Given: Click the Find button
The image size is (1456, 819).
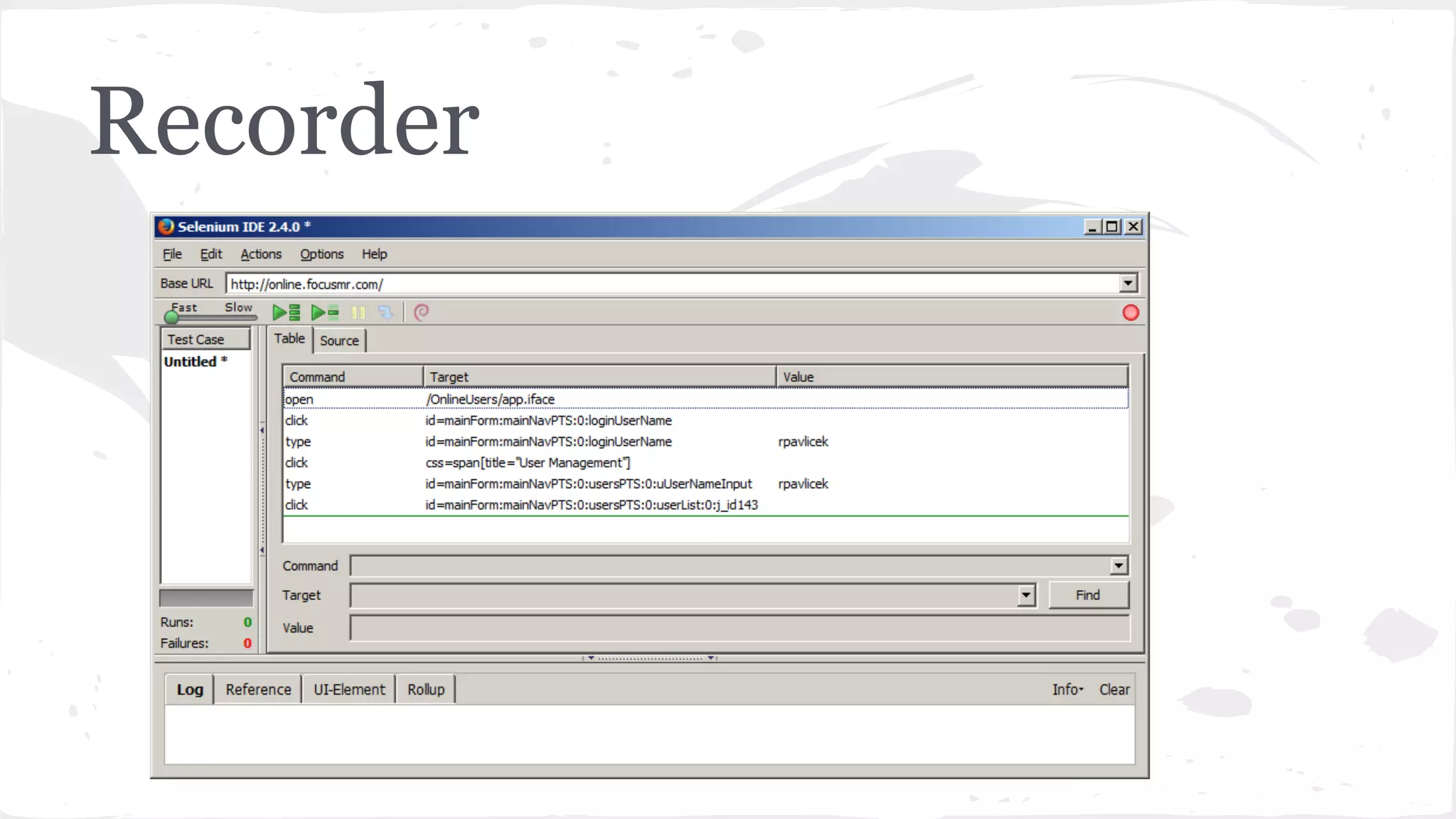Looking at the screenshot, I should tap(1087, 595).
